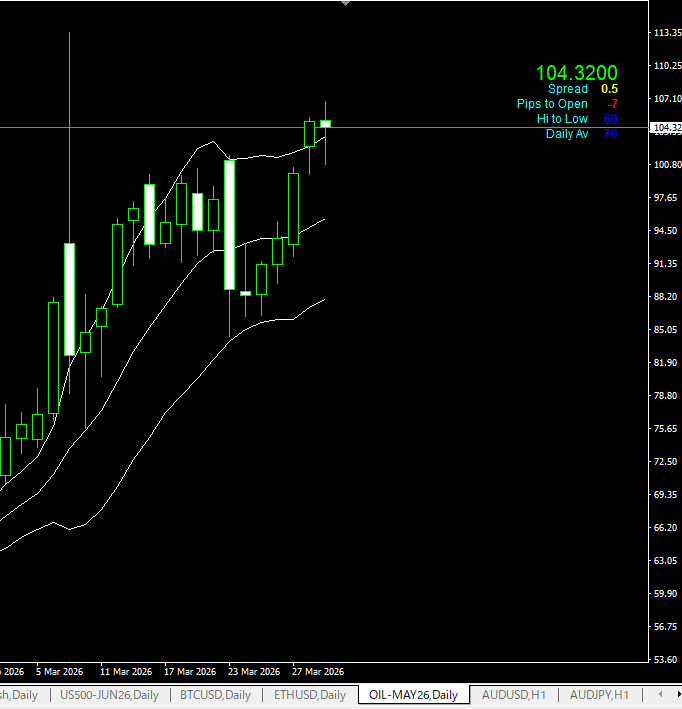This screenshot has width=682, height=709.
Task: Select the most recent daily candle
Action: click(325, 123)
